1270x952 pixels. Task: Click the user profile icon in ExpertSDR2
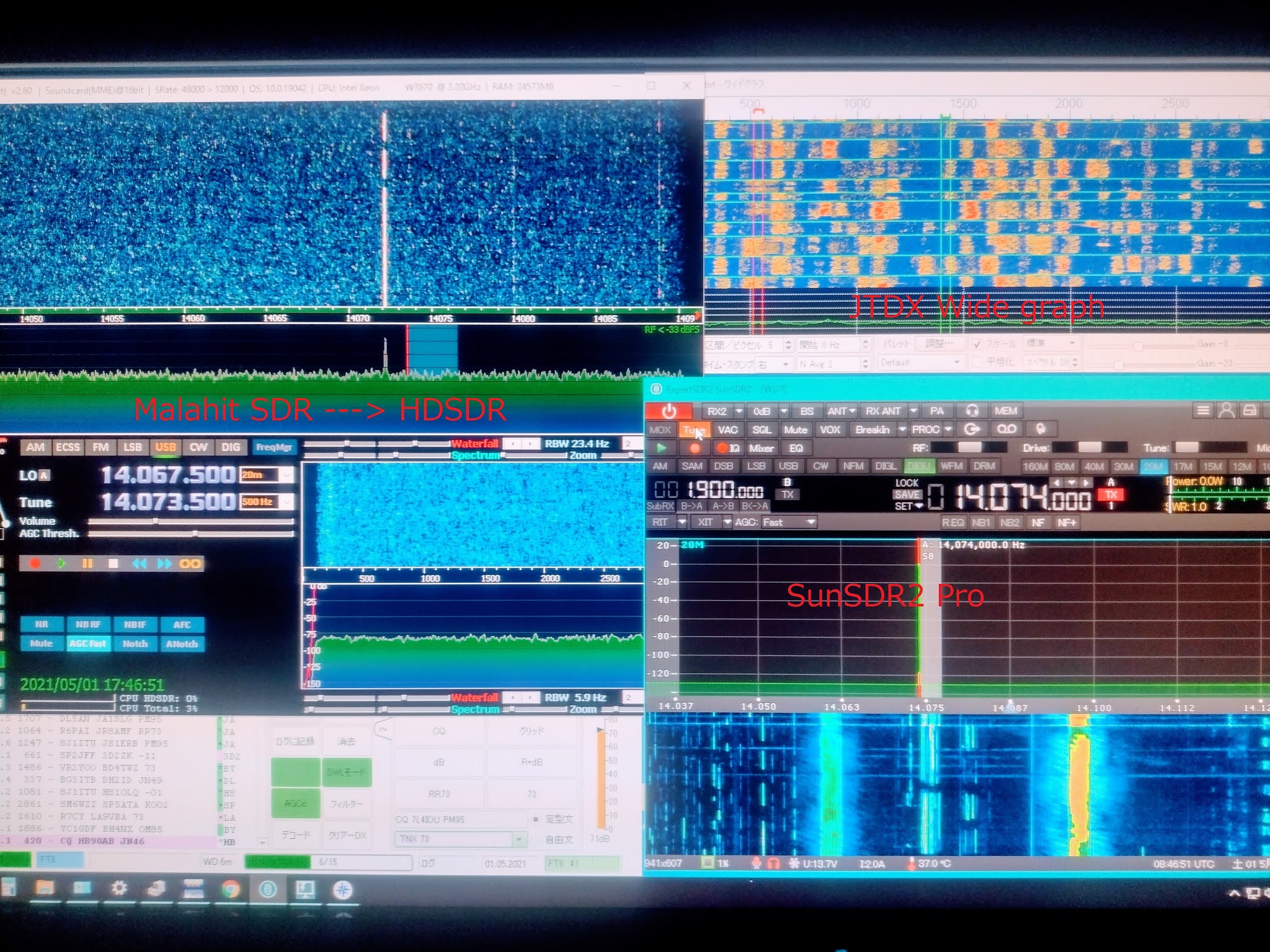1226,409
